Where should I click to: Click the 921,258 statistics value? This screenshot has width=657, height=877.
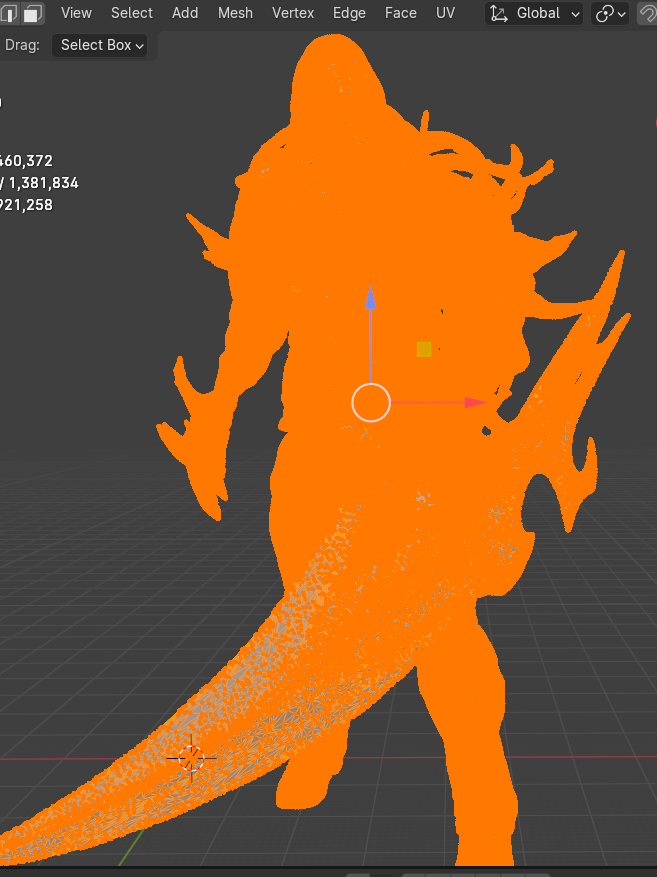tap(26, 205)
